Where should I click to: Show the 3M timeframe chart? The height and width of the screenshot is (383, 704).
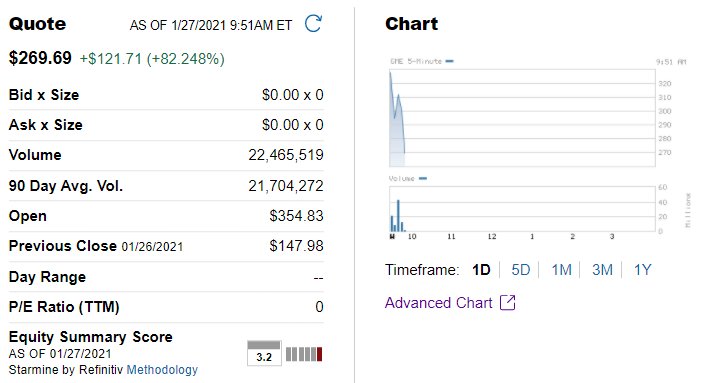coord(602,270)
